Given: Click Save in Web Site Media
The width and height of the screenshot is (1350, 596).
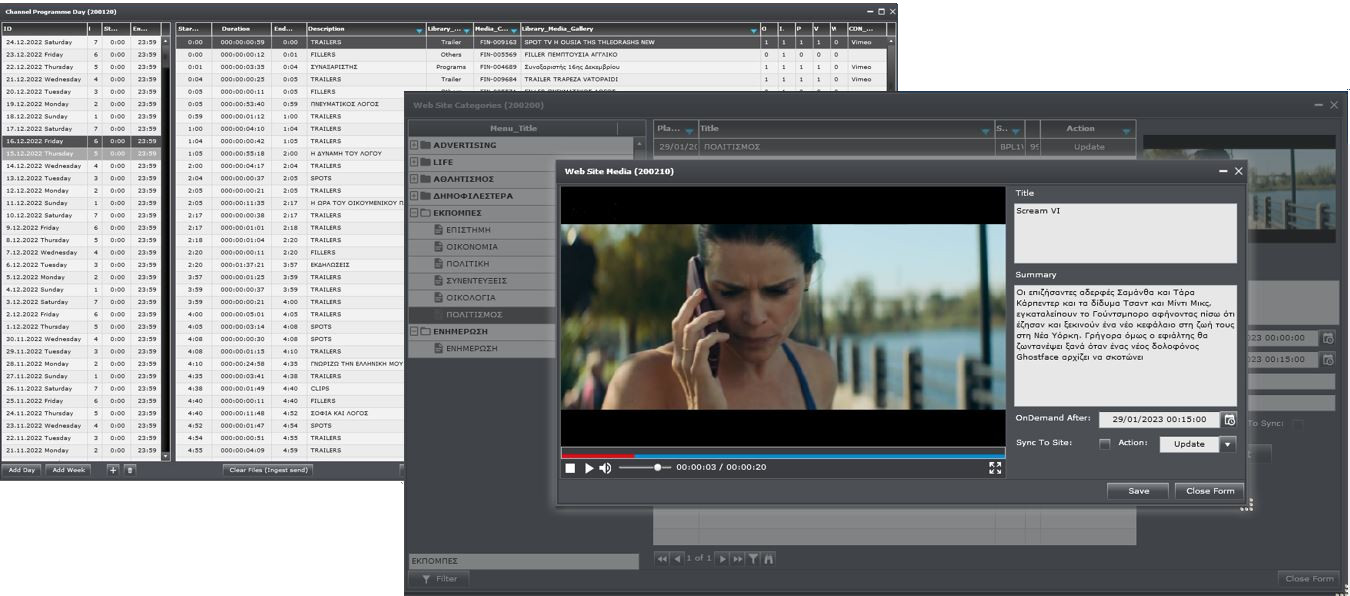Looking at the screenshot, I should pos(1138,491).
